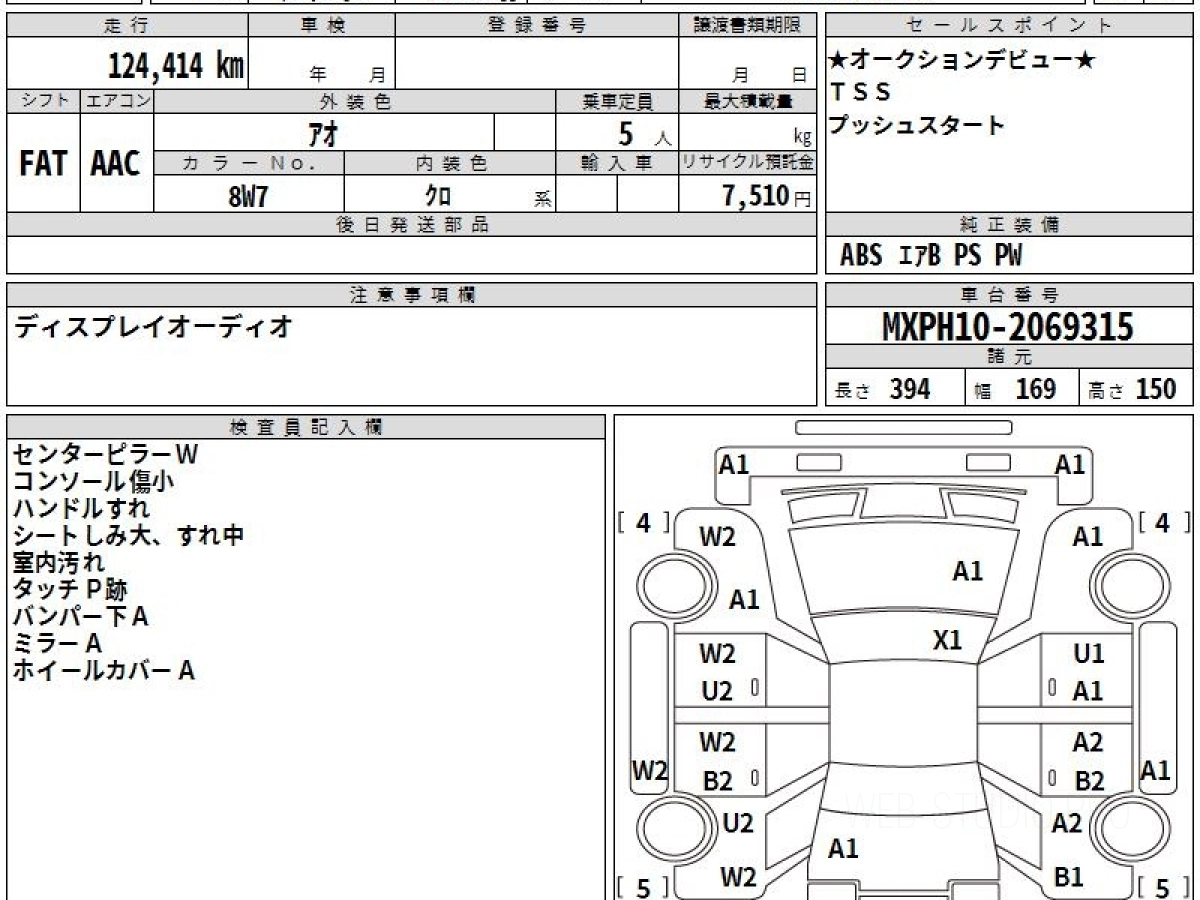
Task: Select inspector note ハンドルすれ
Action: [81, 508]
